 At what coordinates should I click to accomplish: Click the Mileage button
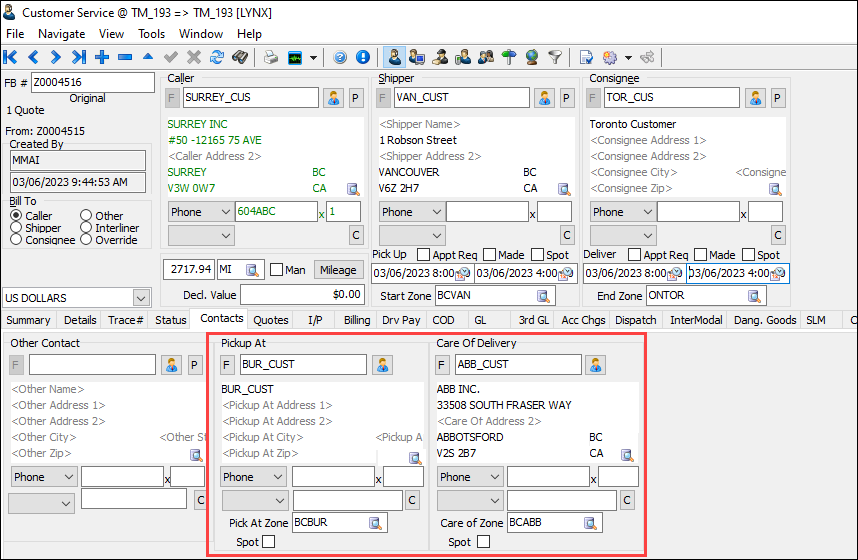point(337,270)
